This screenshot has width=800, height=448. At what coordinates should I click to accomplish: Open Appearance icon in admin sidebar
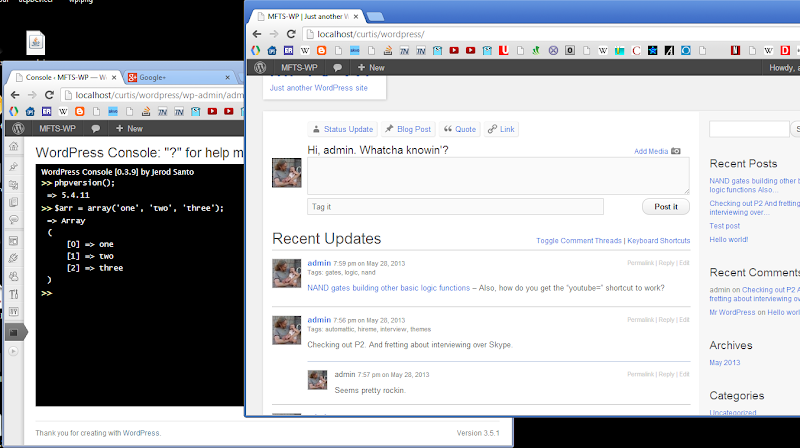tap(13, 240)
